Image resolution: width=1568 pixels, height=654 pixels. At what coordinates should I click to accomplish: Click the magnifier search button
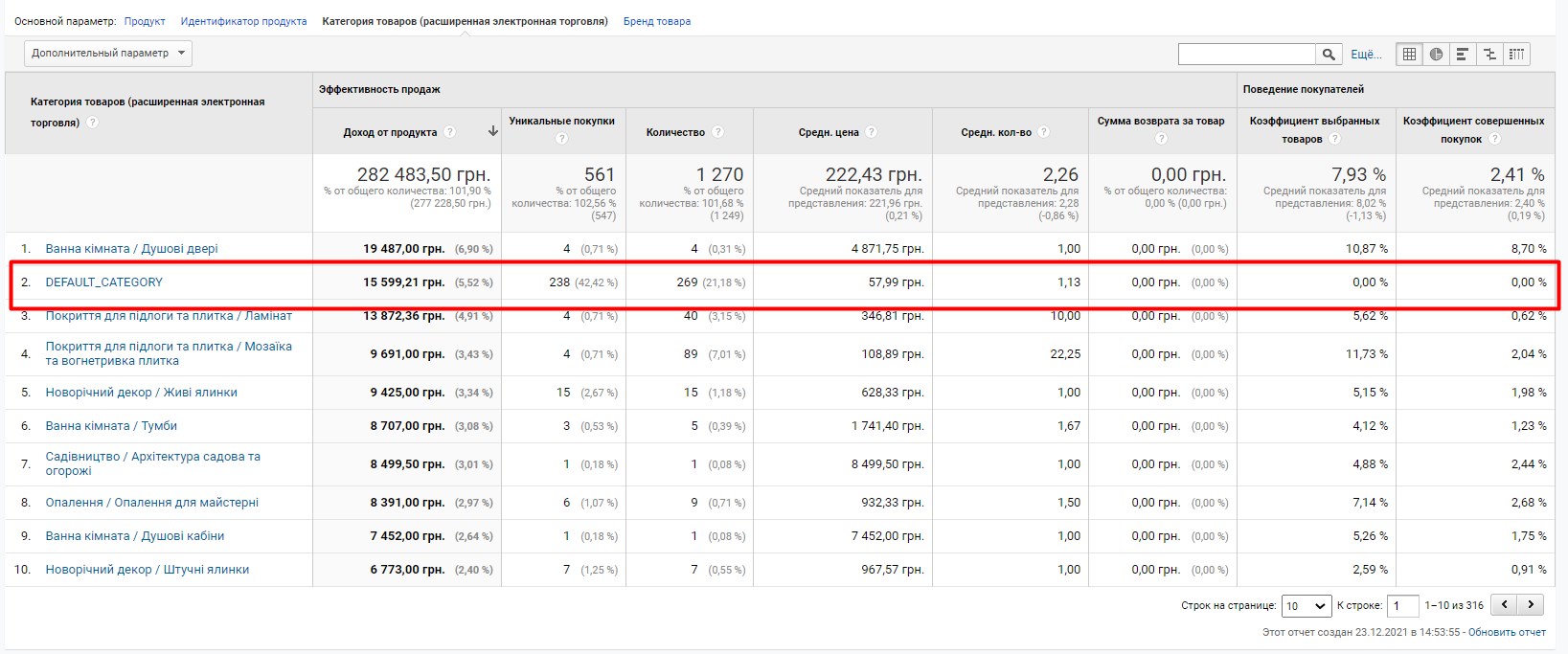point(1329,55)
